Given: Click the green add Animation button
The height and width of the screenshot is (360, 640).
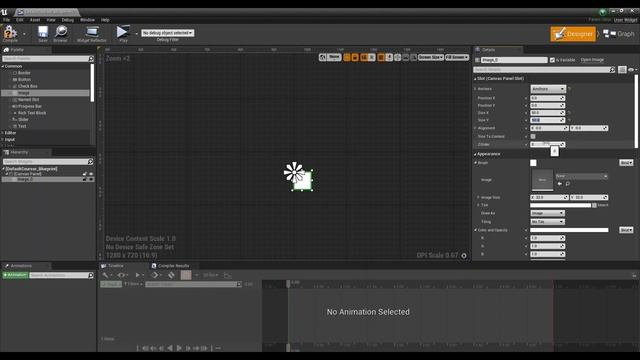Looking at the screenshot, I should click(x=15, y=275).
